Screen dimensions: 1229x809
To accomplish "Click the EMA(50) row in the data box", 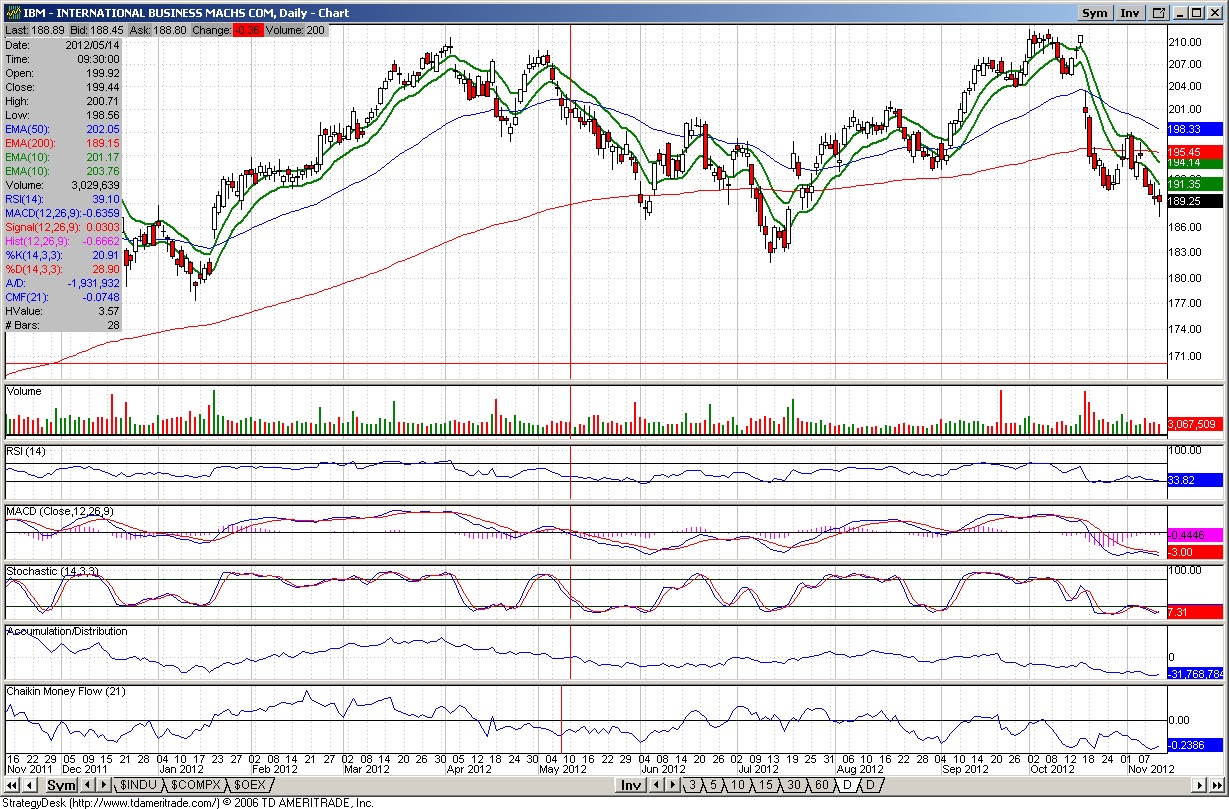I will (63, 129).
